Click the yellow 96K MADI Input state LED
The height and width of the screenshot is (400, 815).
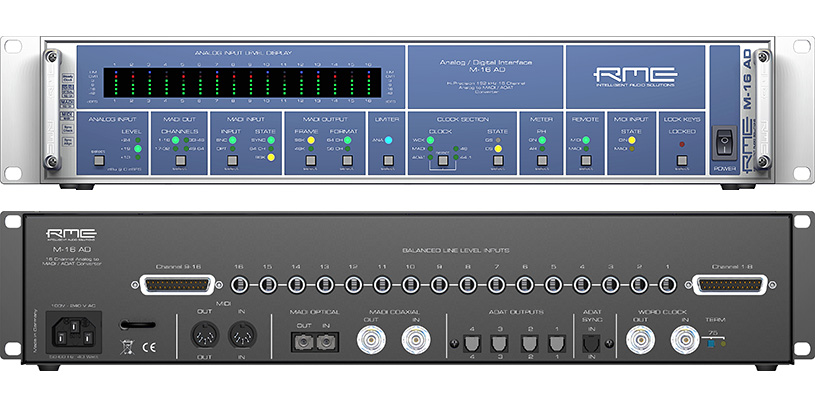(271, 157)
